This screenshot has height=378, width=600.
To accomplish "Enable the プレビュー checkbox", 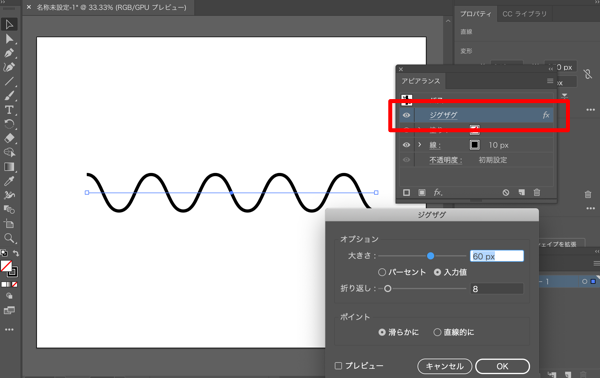I will pos(338,366).
